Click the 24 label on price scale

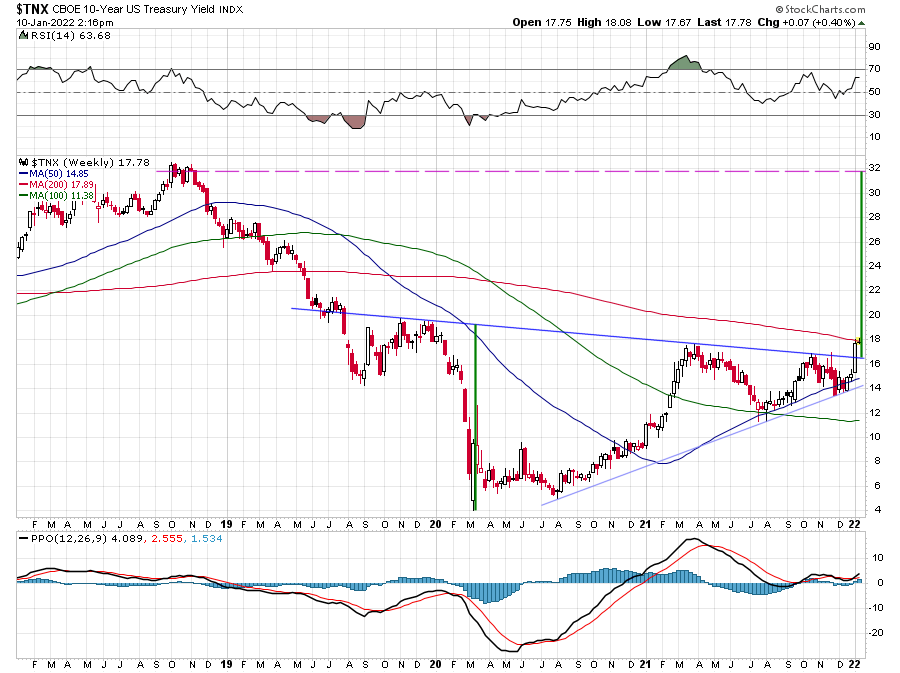point(874,266)
